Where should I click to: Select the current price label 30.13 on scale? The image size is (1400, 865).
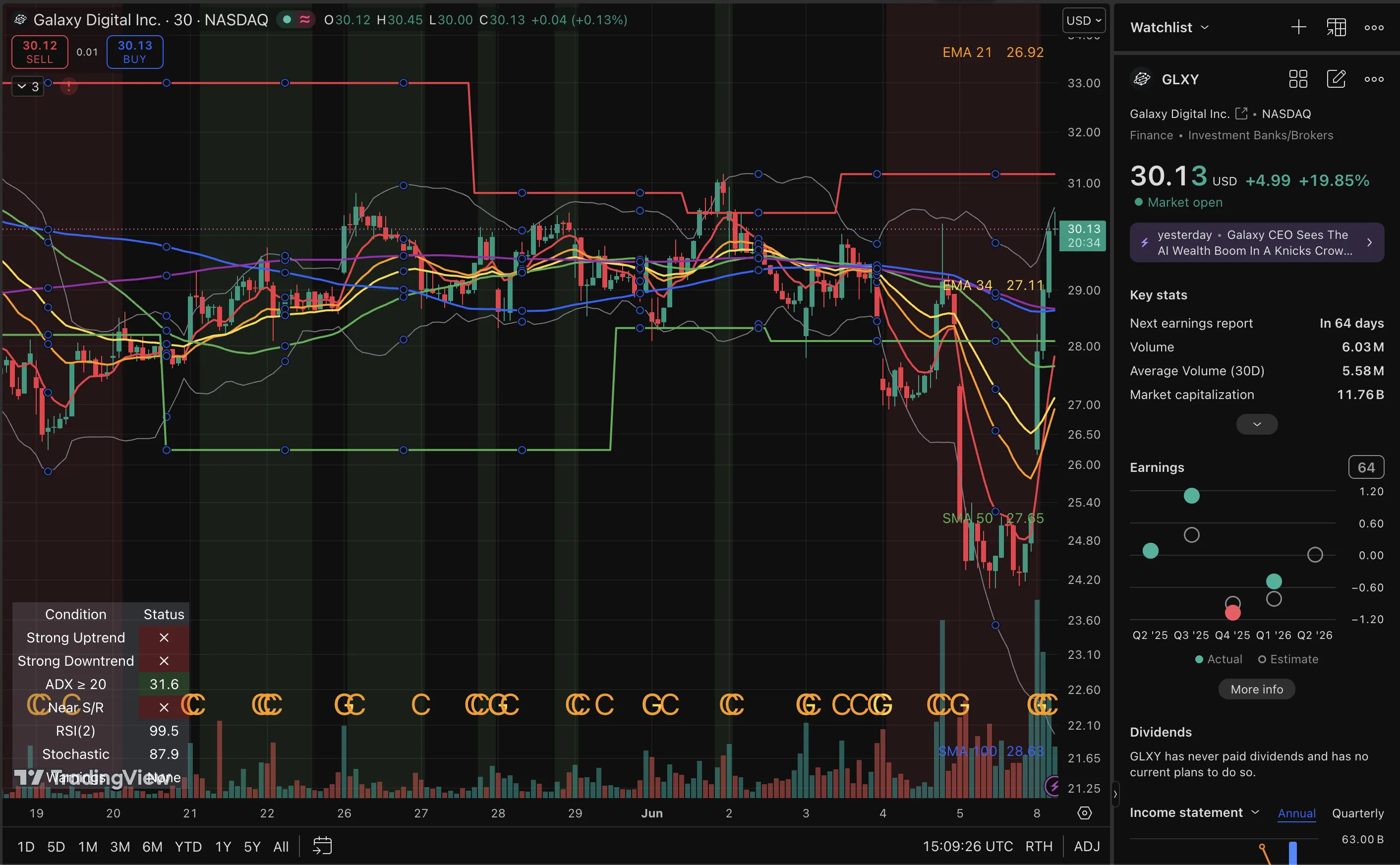pos(1082,235)
